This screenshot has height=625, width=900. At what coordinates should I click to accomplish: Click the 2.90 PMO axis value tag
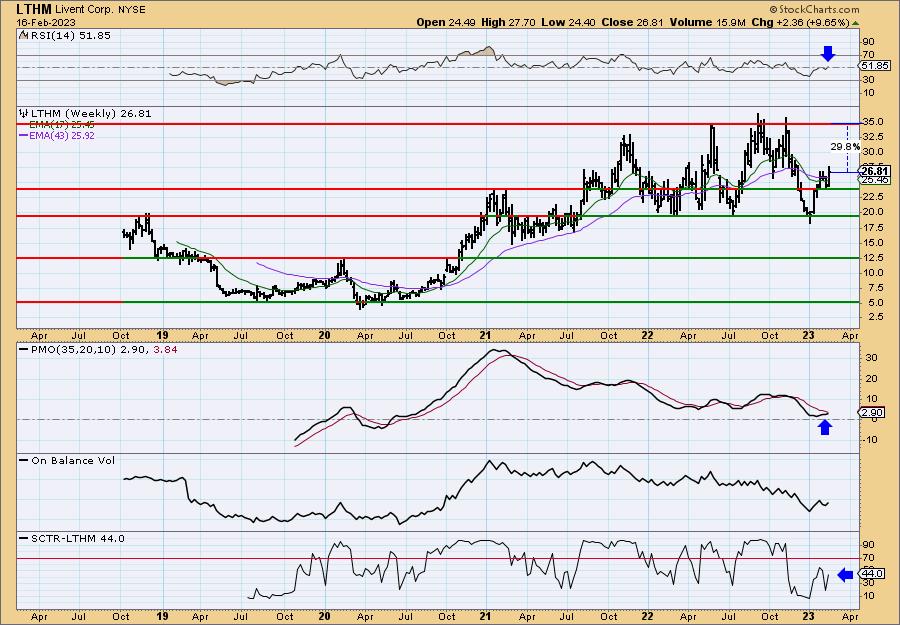[x=872, y=413]
